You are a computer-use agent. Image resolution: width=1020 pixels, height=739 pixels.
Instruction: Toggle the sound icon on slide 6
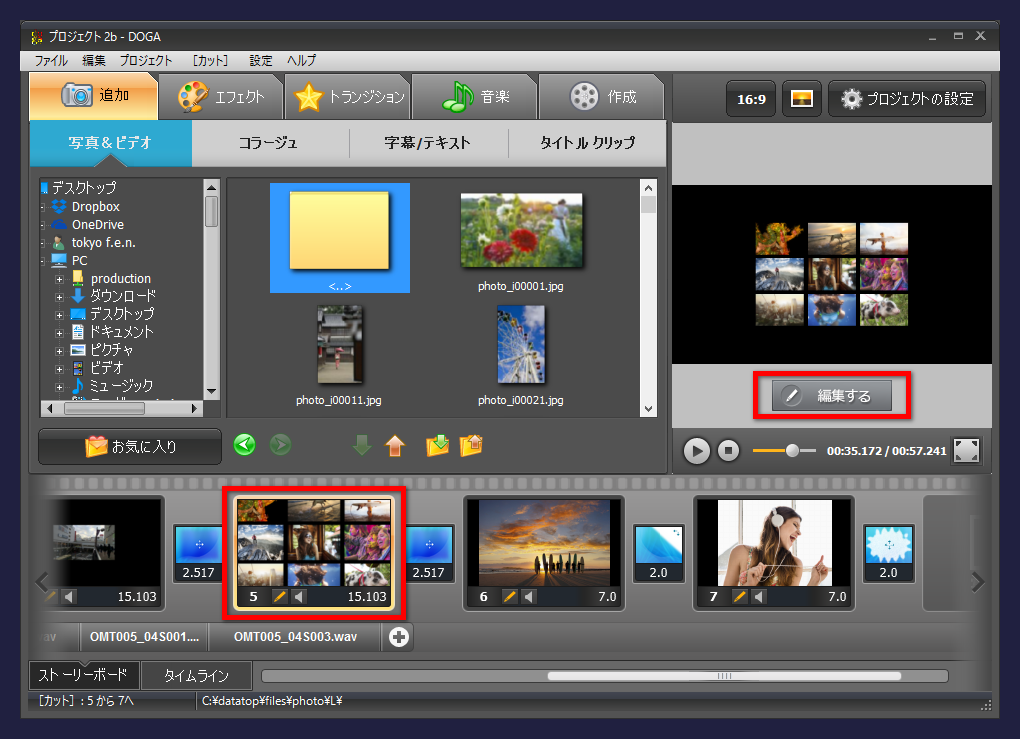(529, 597)
